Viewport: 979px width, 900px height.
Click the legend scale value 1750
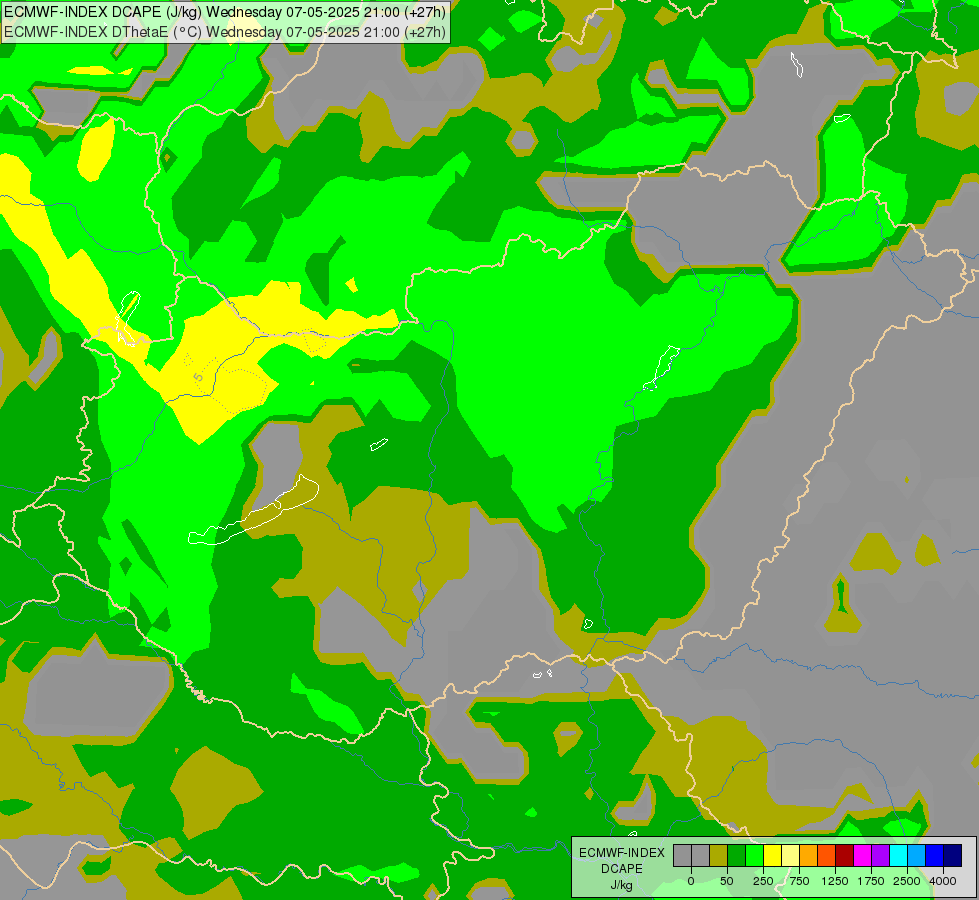click(871, 881)
